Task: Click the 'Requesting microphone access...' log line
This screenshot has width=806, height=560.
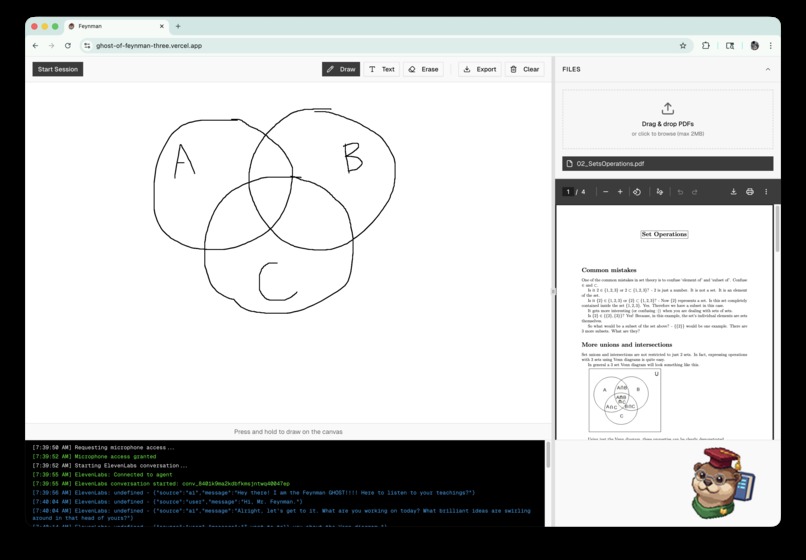Action: click(x=103, y=447)
